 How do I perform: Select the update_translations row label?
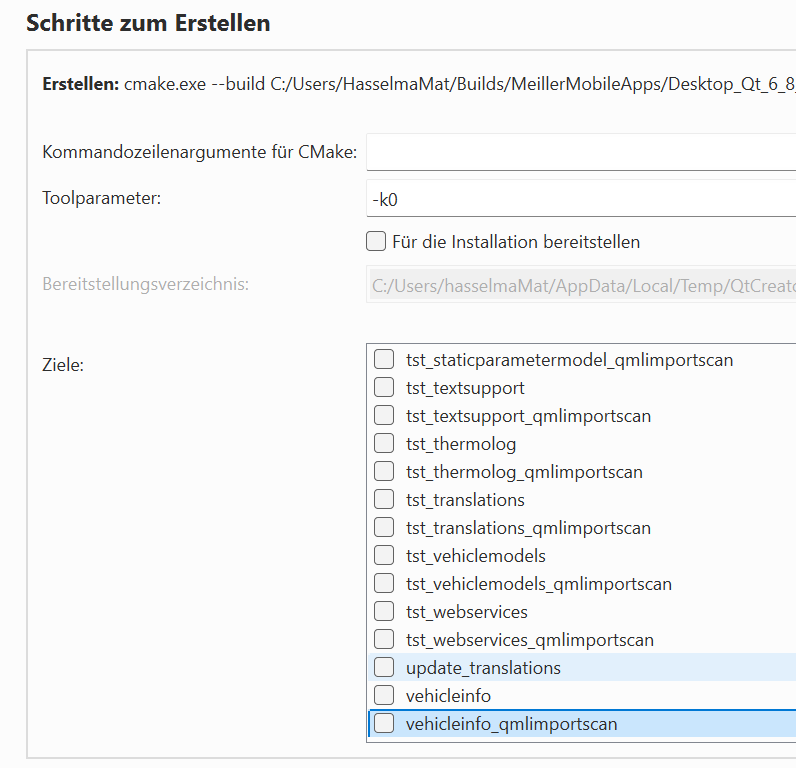click(483, 667)
